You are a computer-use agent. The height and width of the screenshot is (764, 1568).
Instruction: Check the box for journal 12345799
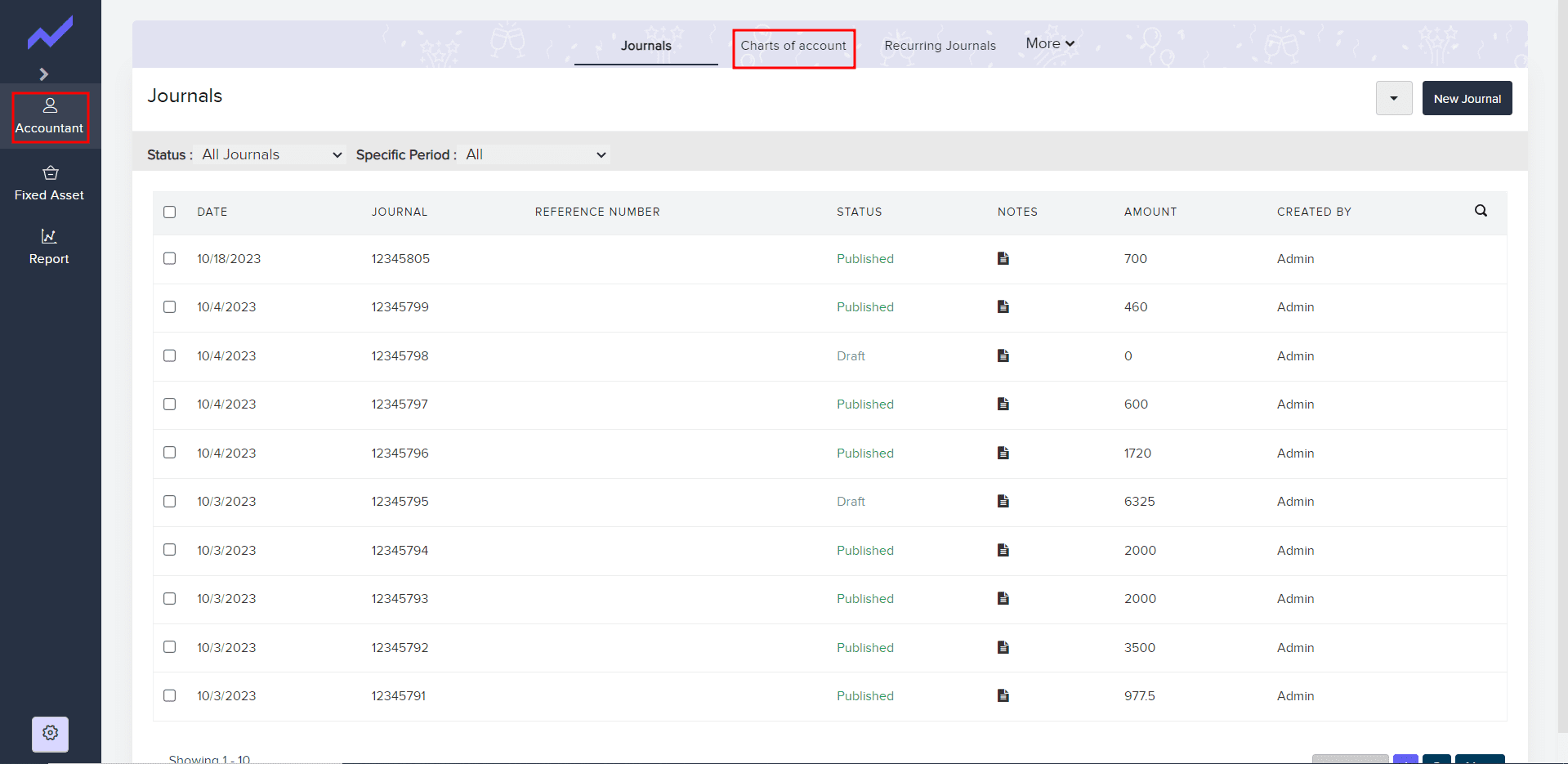170,307
